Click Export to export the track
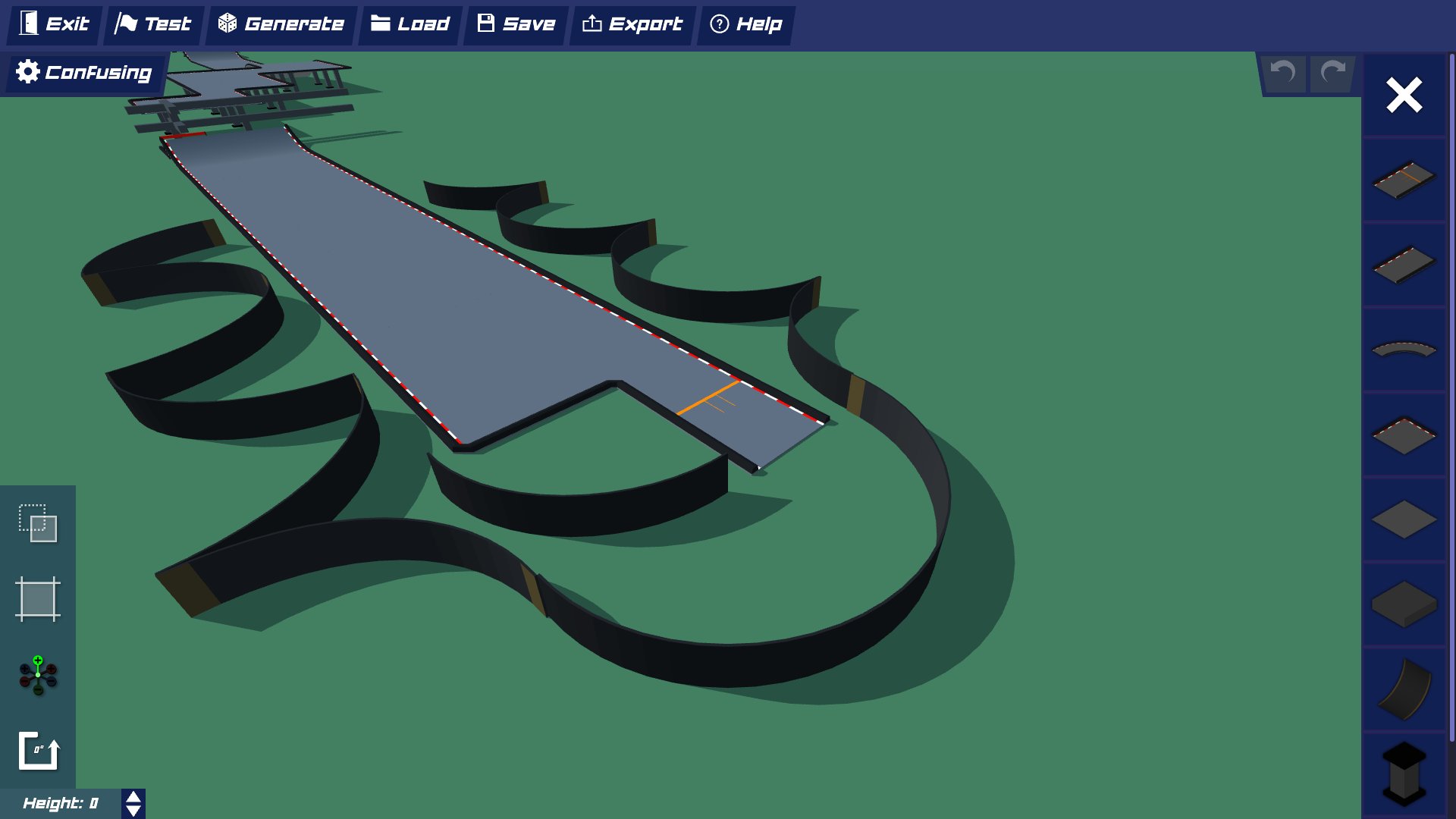This screenshot has height=819, width=1456. pyautogui.click(x=632, y=24)
